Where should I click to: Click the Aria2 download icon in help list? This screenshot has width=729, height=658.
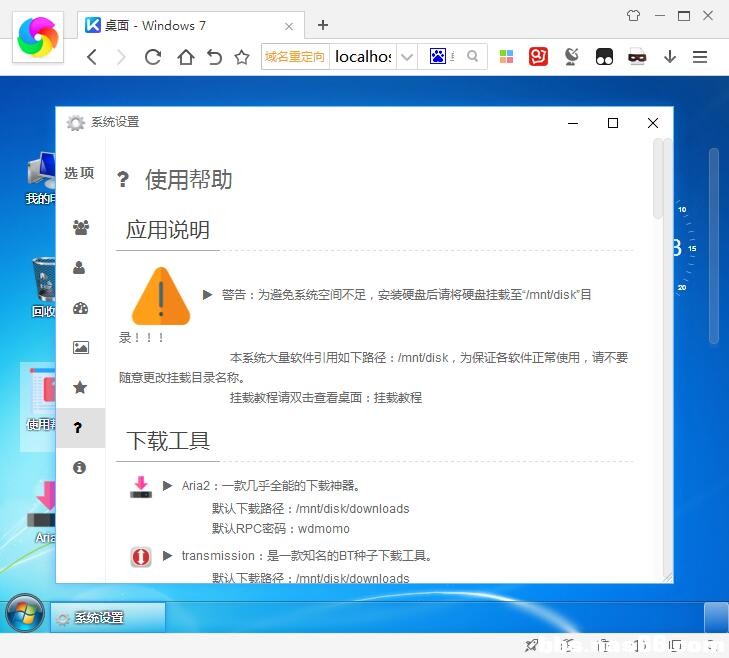(141, 487)
